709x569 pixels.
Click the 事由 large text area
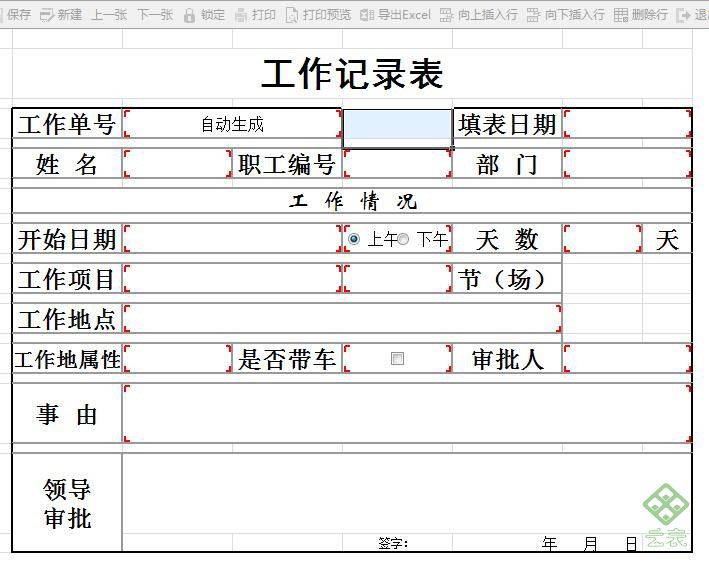tap(407, 413)
